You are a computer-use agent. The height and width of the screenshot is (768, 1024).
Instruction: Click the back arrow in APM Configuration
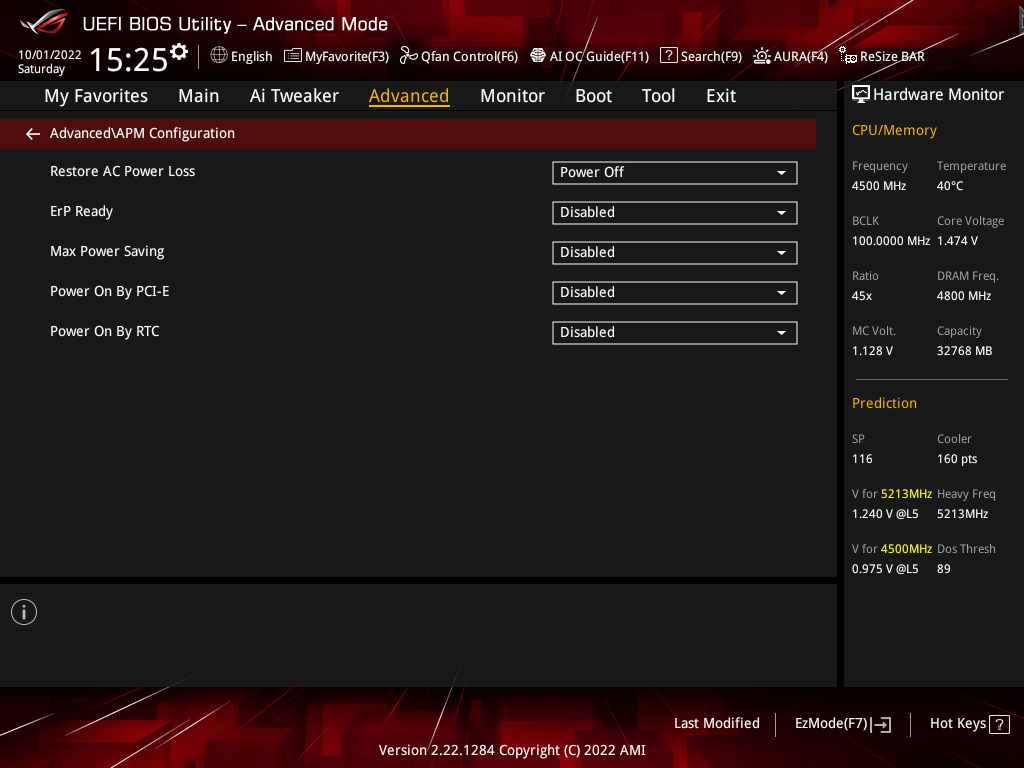point(33,134)
